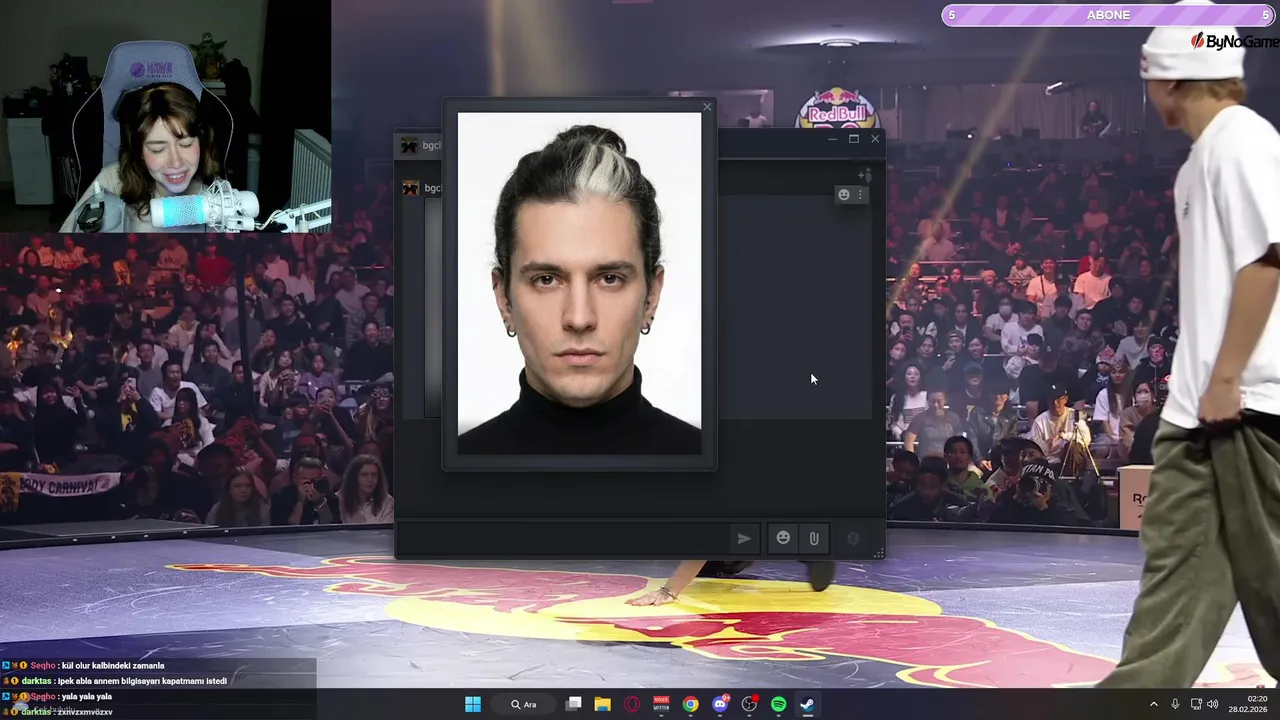
Task: Open message options three-dot menu
Action: click(859, 195)
